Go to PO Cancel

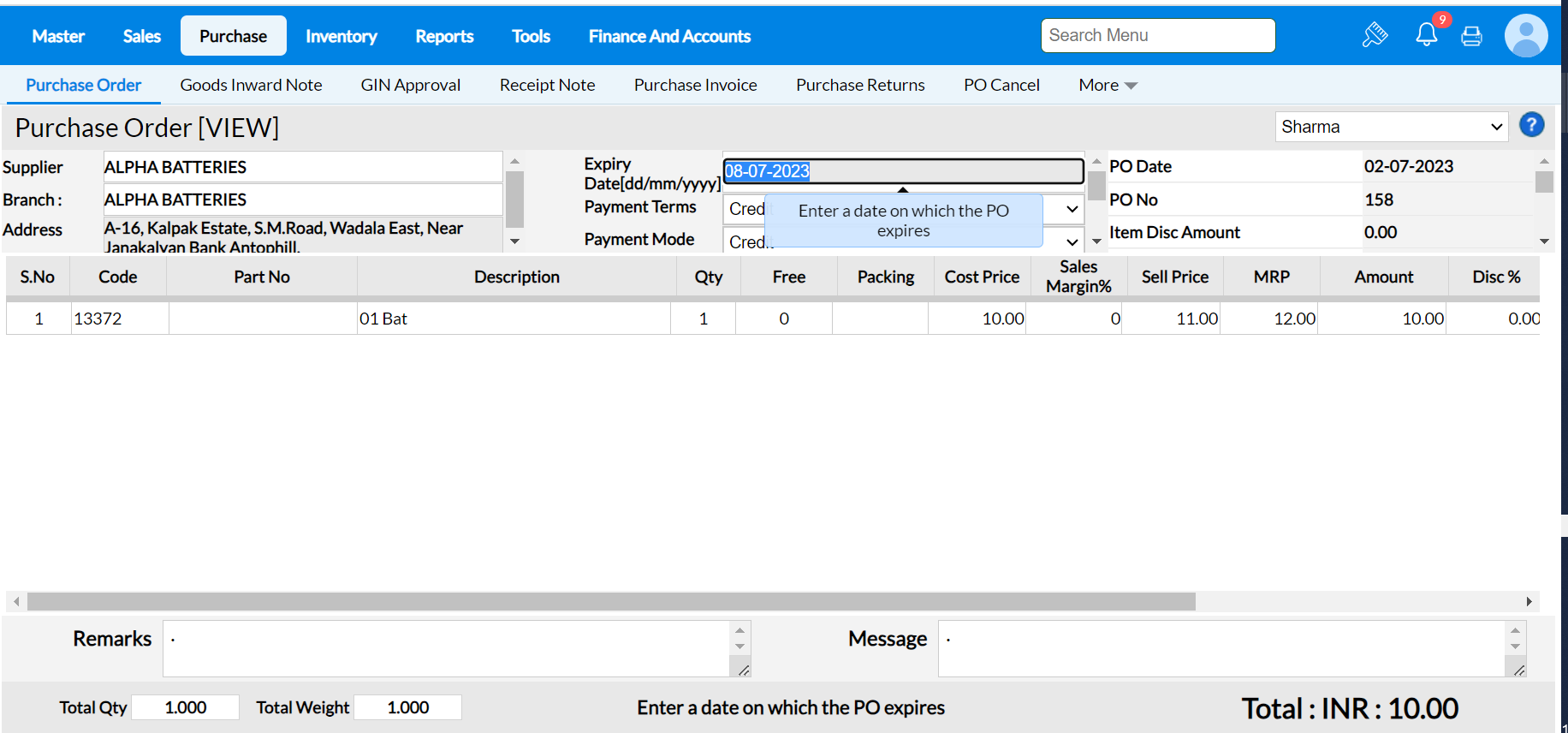tap(1001, 86)
